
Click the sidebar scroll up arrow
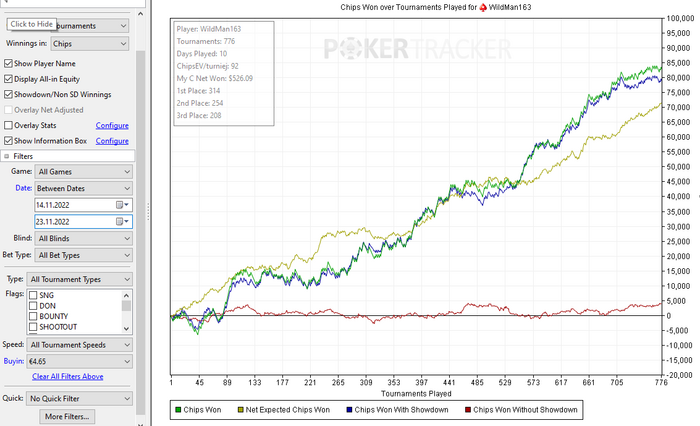tap(140, 13)
